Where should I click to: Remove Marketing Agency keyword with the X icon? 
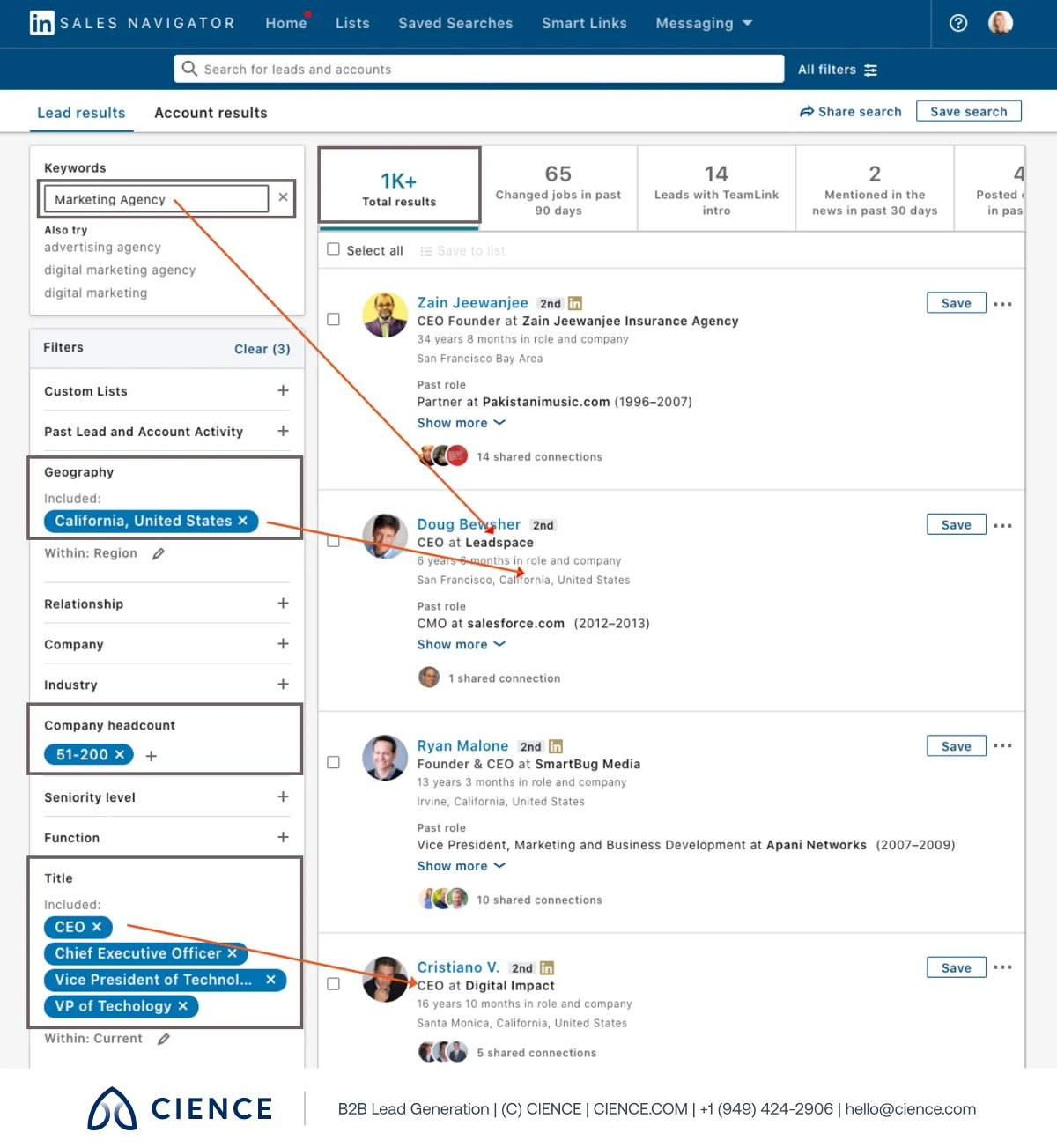pos(282,197)
